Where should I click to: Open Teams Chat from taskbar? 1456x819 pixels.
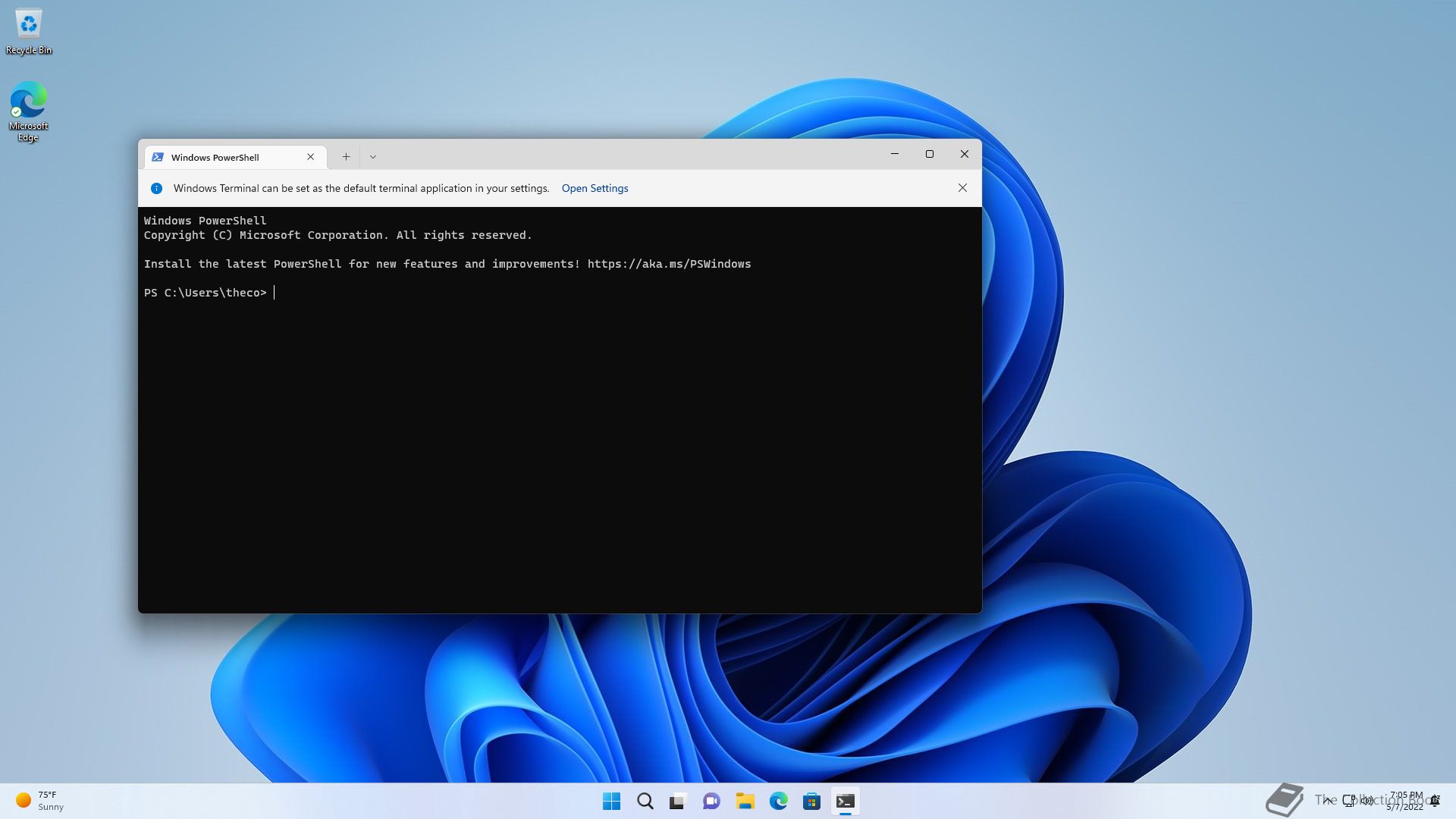click(711, 802)
